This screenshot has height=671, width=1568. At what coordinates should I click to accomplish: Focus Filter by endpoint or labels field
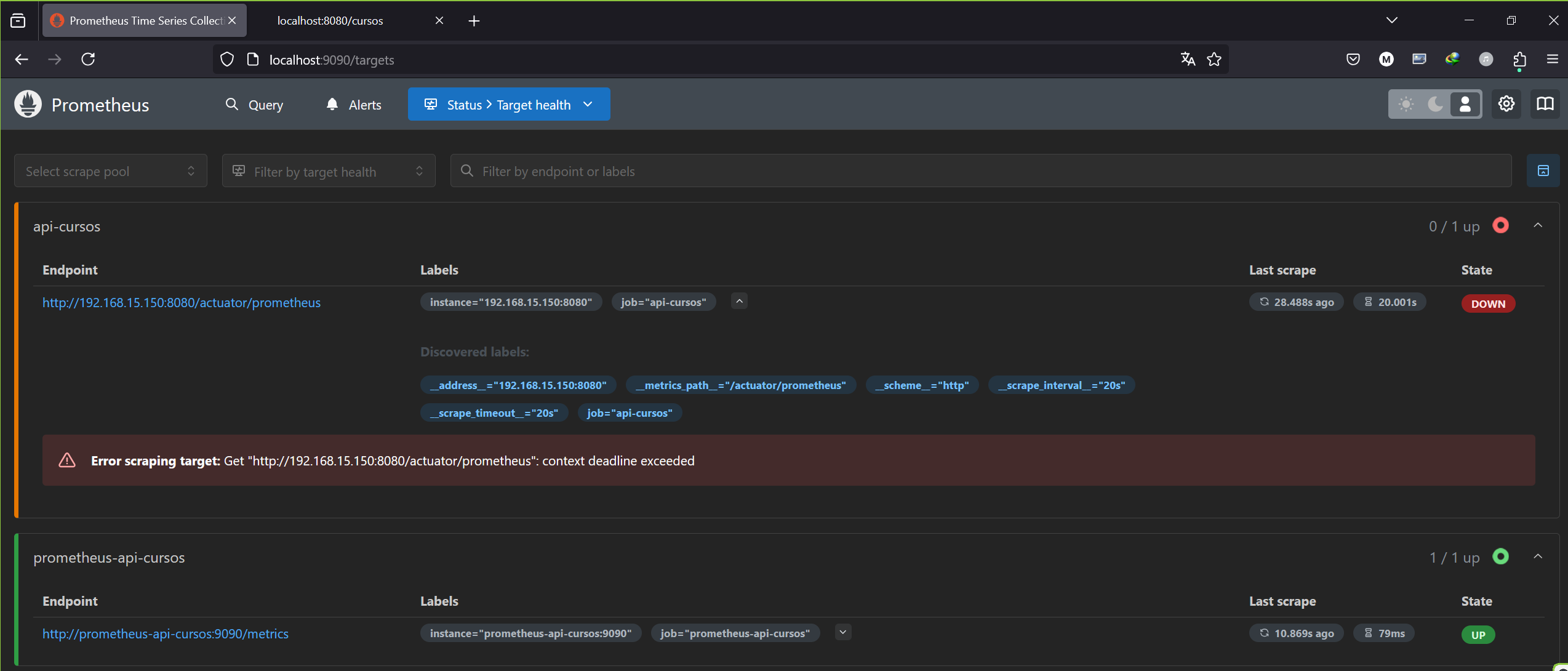click(981, 171)
